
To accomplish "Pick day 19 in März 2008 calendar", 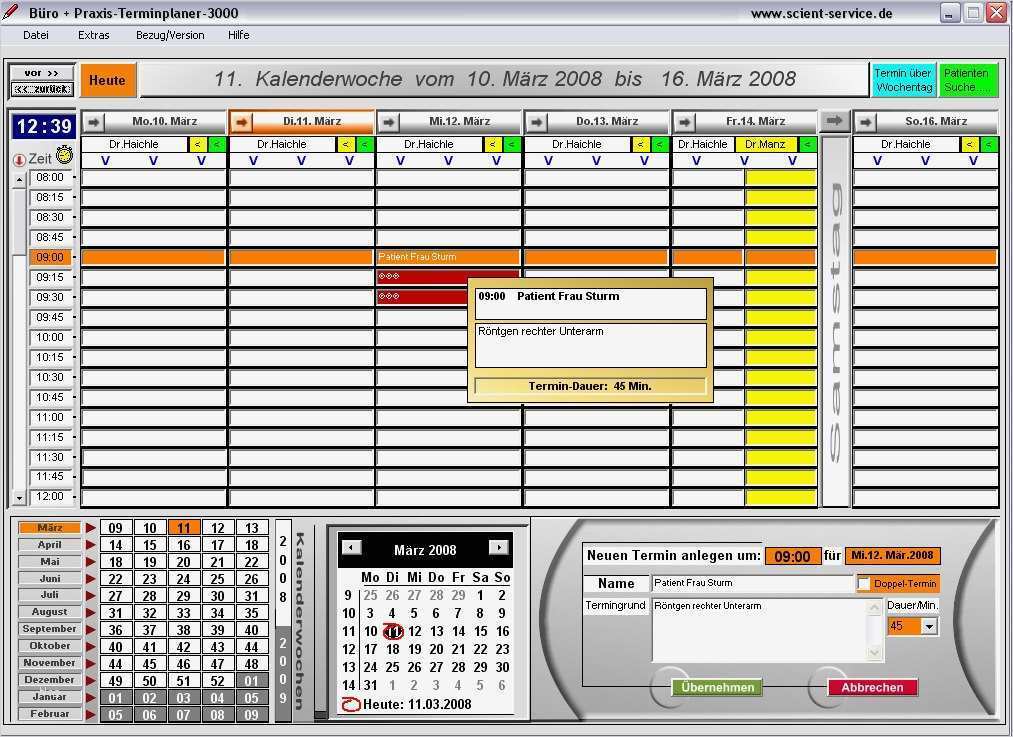I will click(x=415, y=649).
